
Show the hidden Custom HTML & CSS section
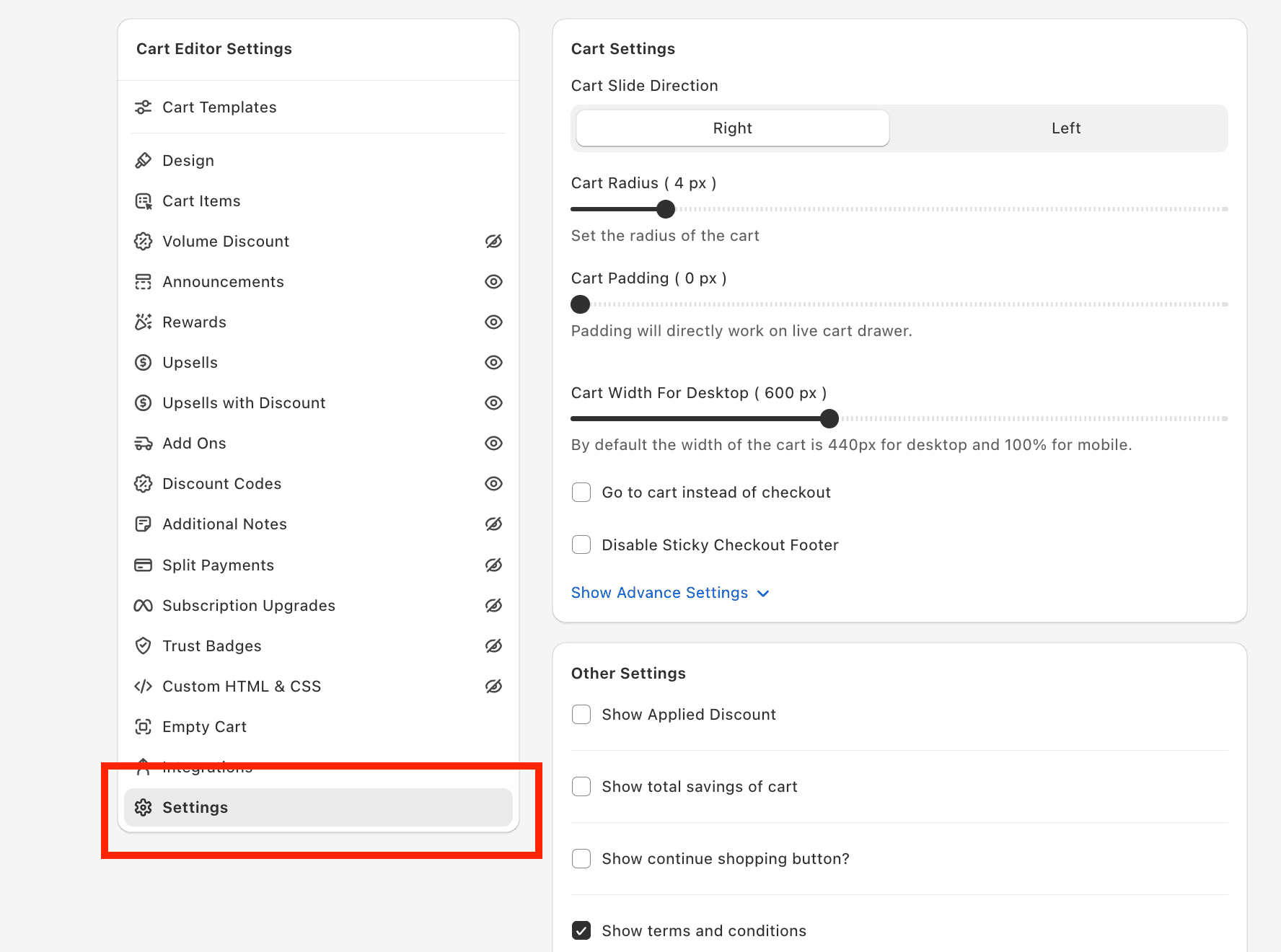[x=493, y=687]
